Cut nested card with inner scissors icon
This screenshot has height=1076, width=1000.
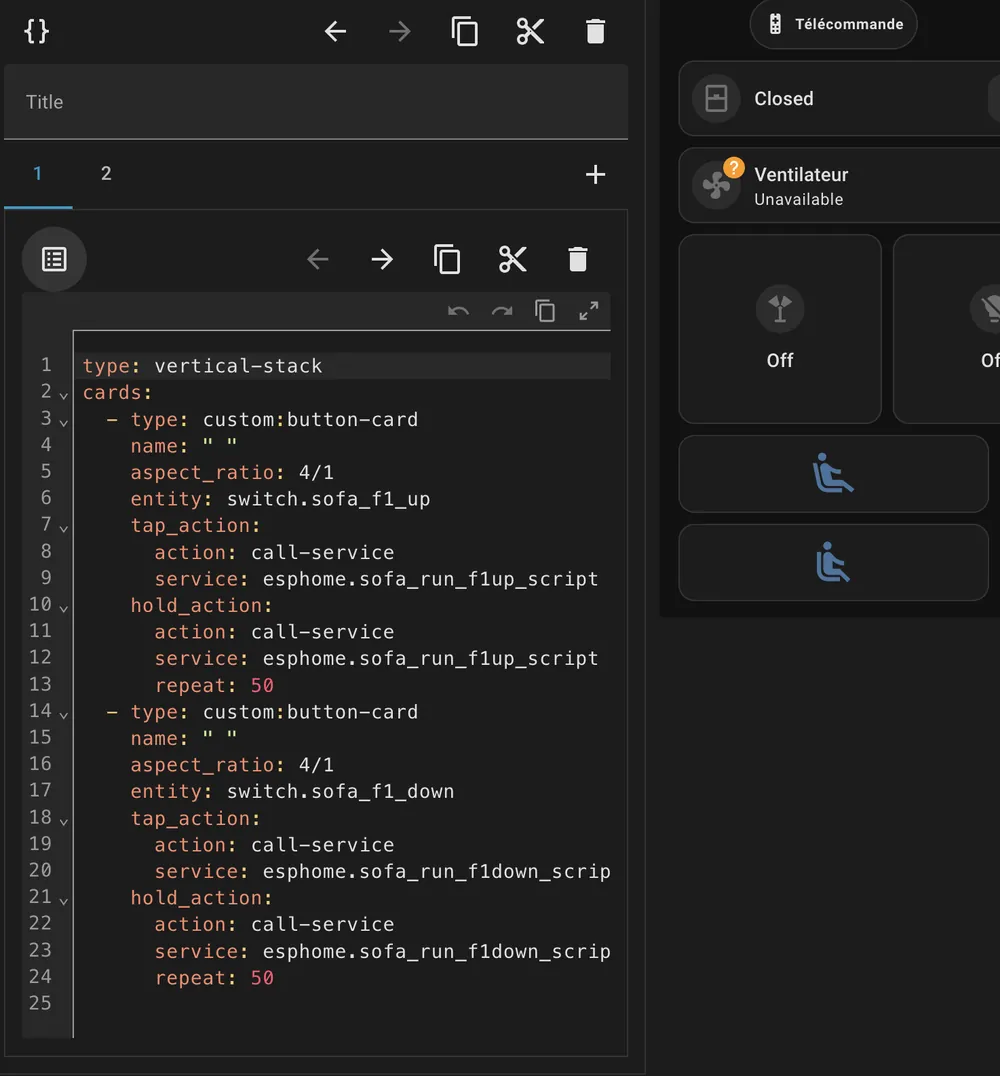point(513,259)
